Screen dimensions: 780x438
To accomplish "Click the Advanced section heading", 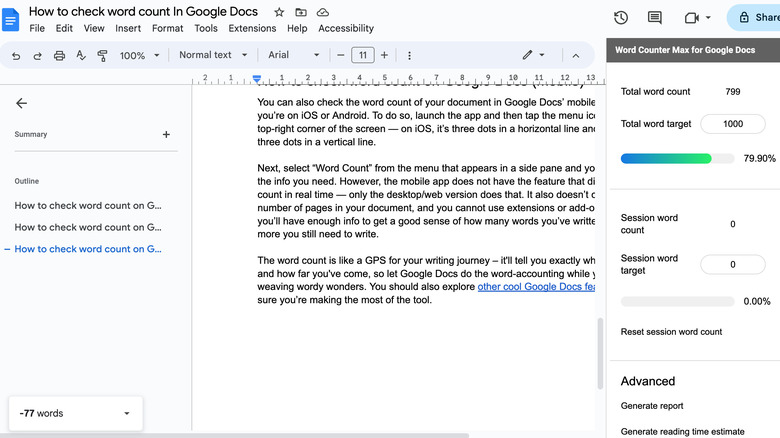I will 648,381.
